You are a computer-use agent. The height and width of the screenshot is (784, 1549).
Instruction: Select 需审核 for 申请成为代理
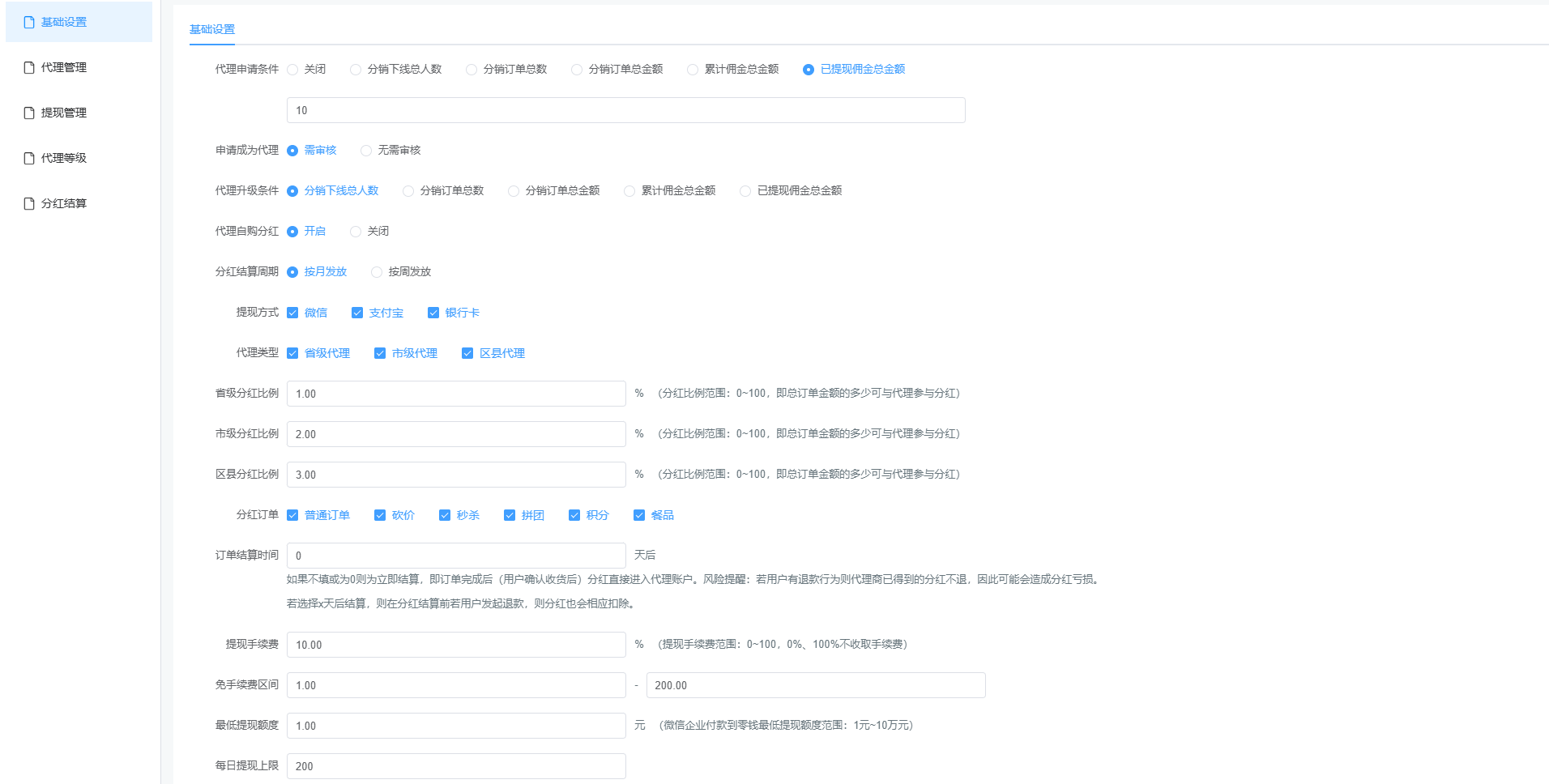(292, 151)
